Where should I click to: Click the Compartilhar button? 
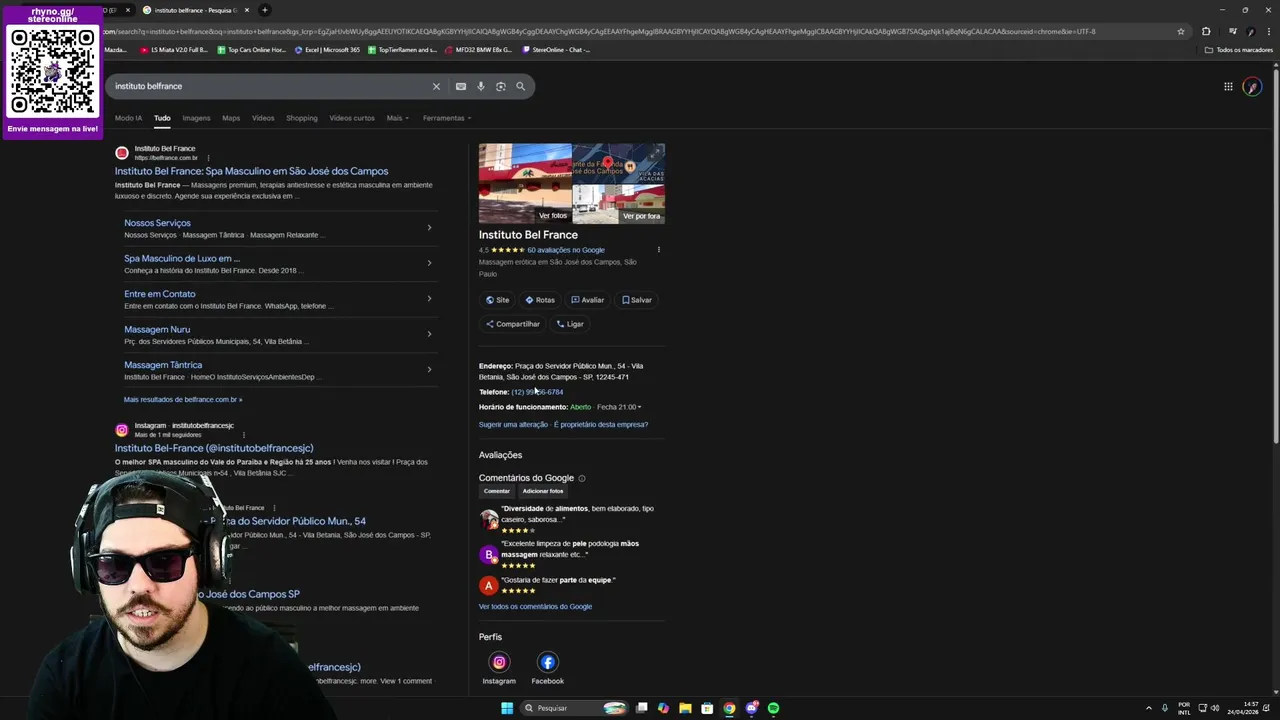click(512, 324)
